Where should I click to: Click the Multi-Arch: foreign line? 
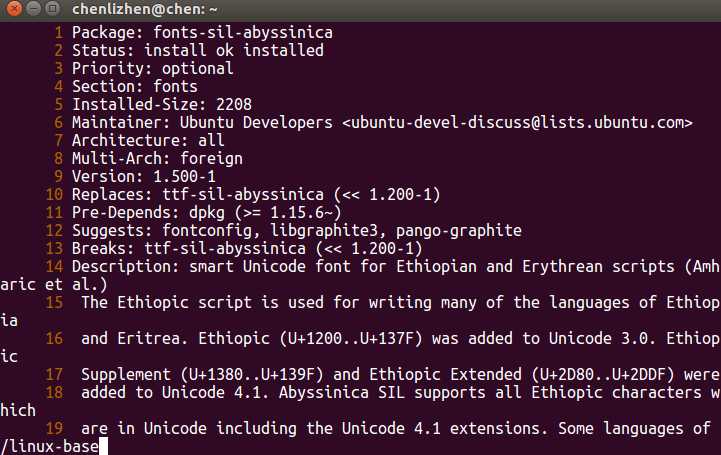tap(157, 159)
